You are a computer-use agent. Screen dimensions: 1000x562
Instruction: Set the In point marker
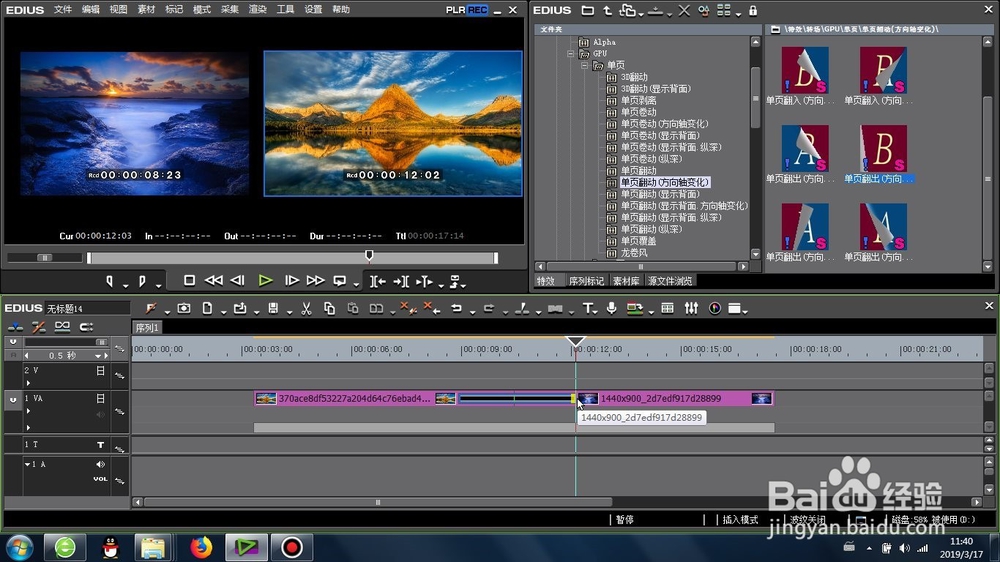pos(110,281)
